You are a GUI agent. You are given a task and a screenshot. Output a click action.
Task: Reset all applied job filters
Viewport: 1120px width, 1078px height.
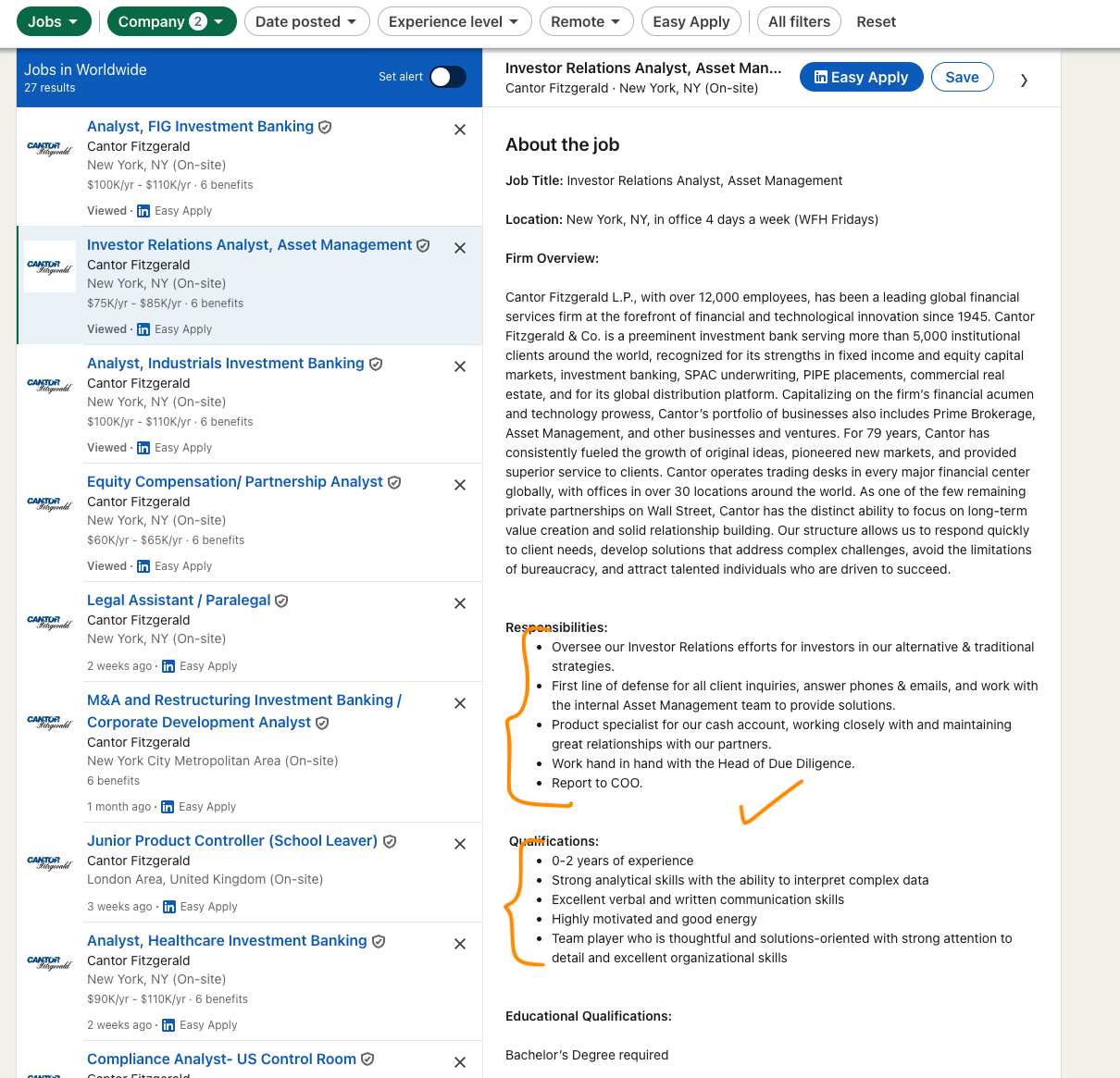(877, 21)
